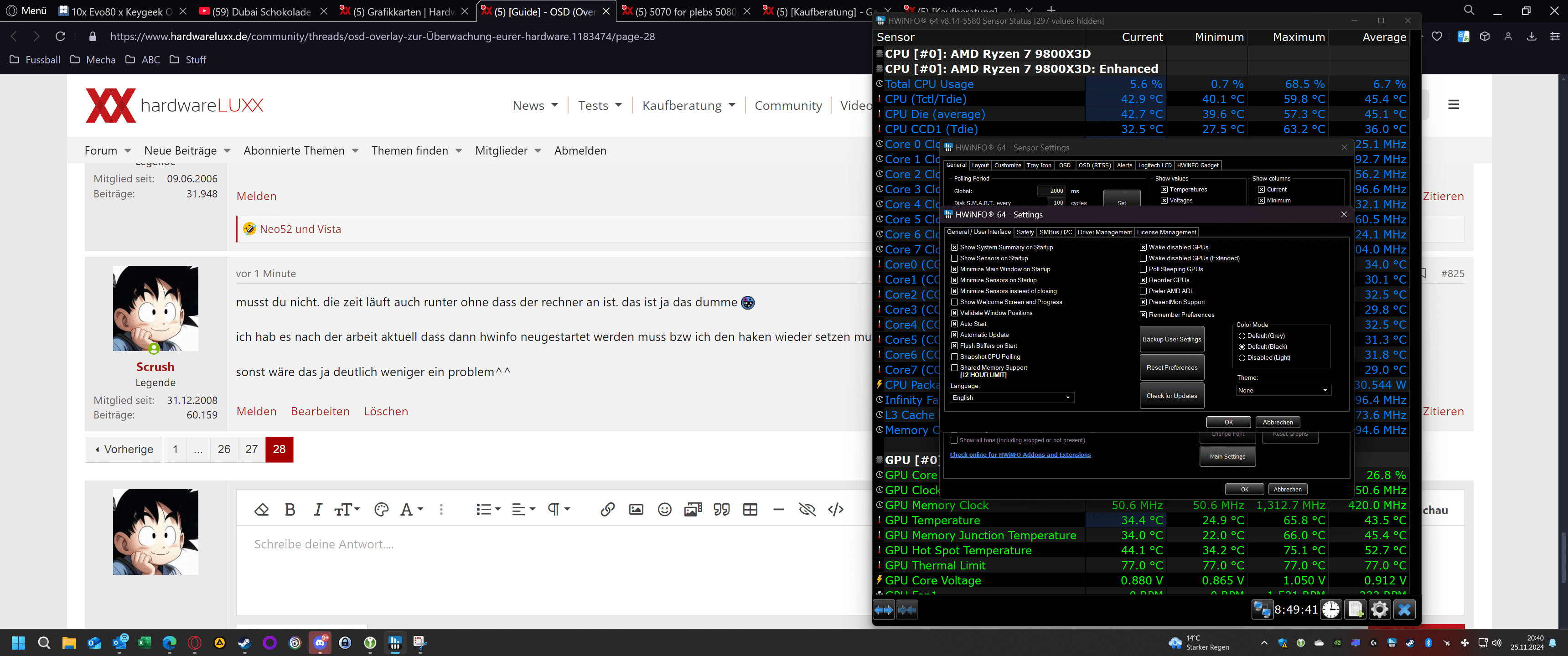The image size is (1568, 656).
Task: Click the Backup User Settings button
Action: 1171,339
